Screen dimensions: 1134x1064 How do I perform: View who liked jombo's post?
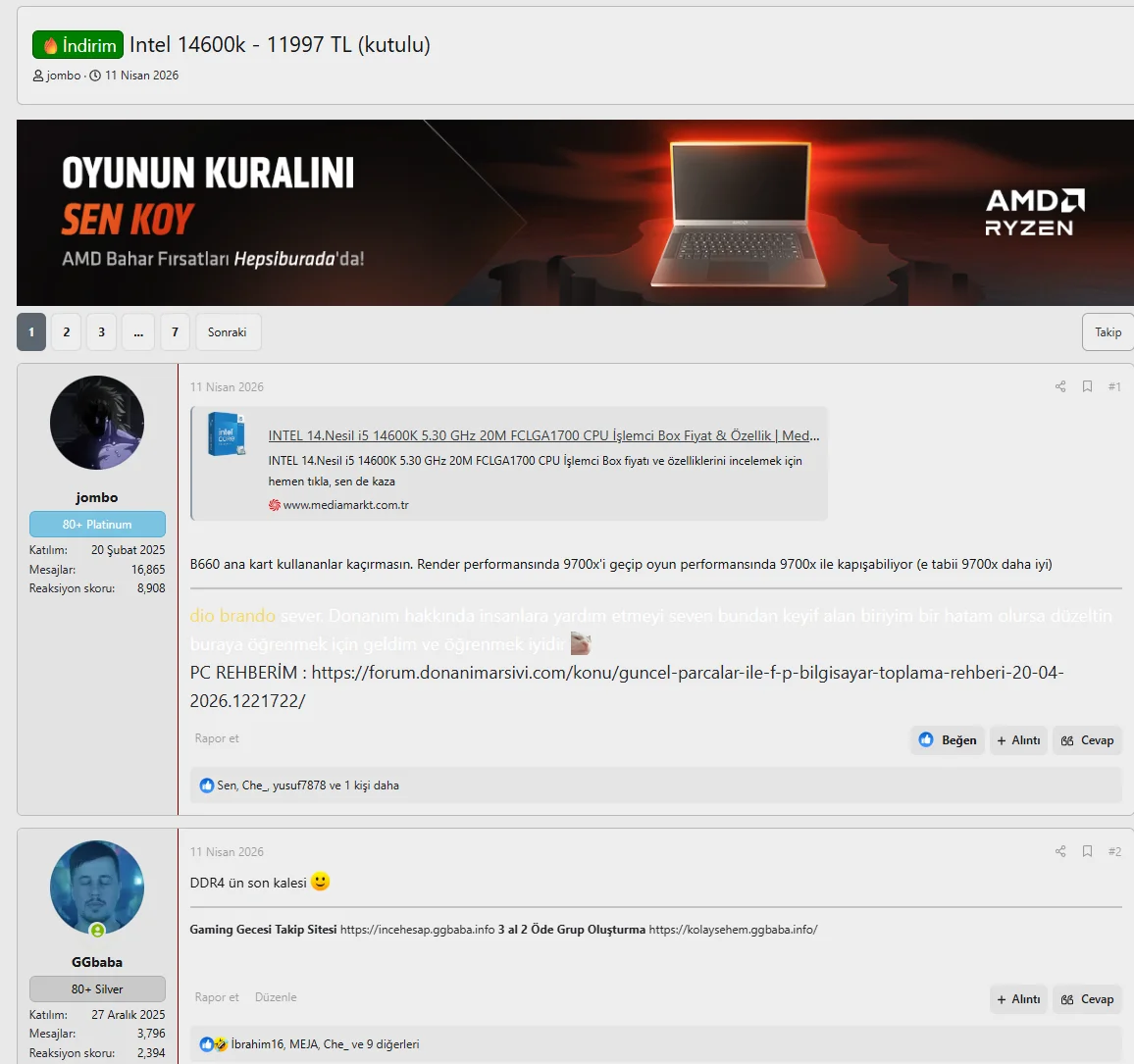pyautogui.click(x=308, y=785)
